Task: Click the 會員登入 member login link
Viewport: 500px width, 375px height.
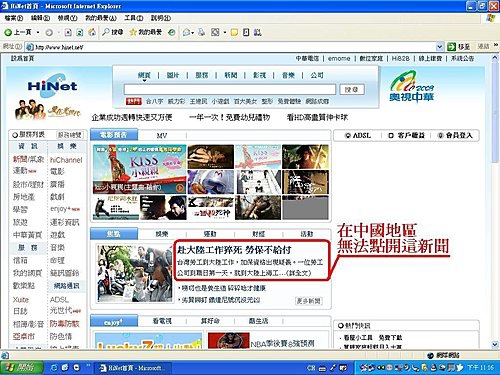Action: point(456,135)
